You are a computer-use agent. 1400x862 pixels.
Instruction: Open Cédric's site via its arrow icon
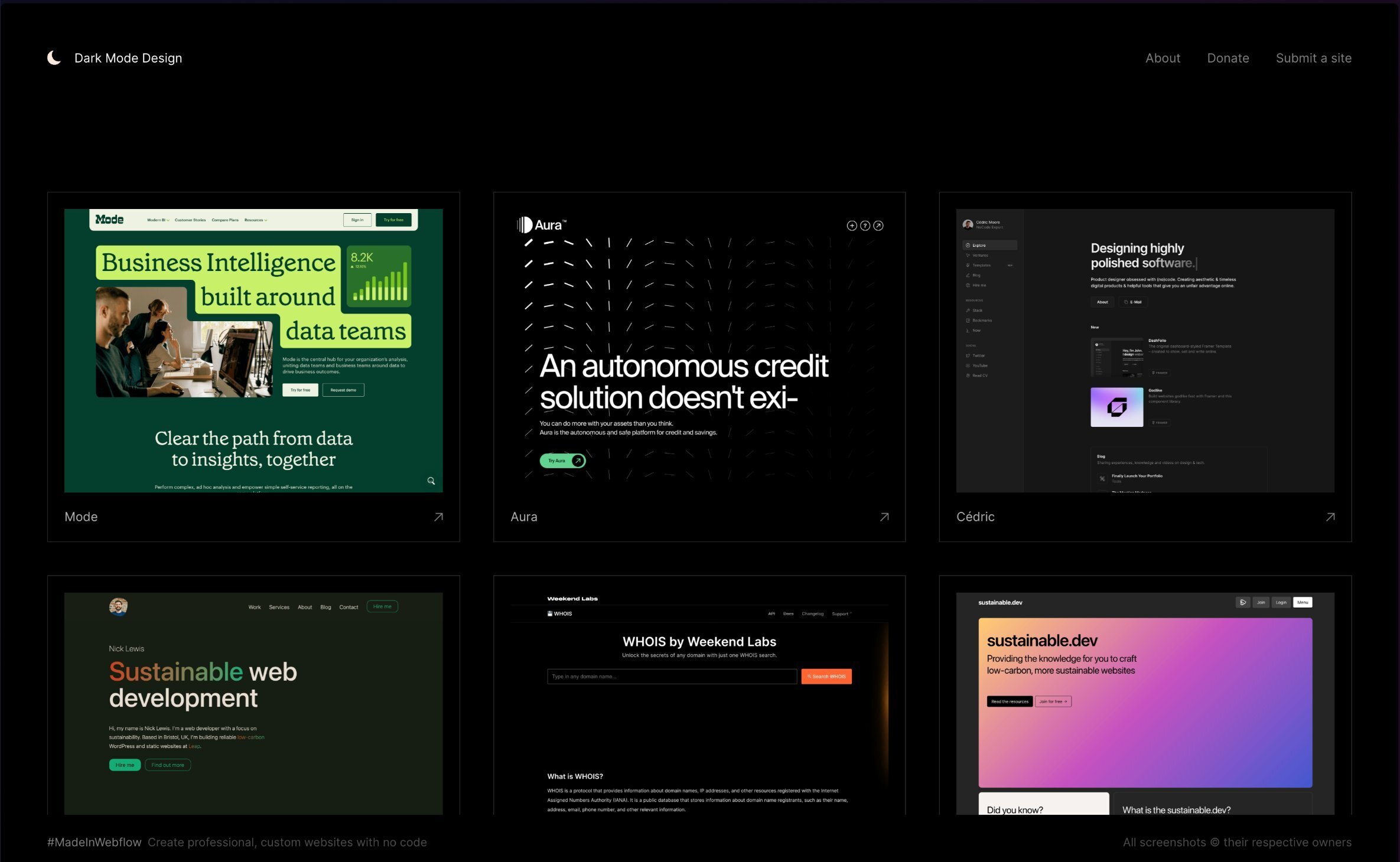point(1330,517)
